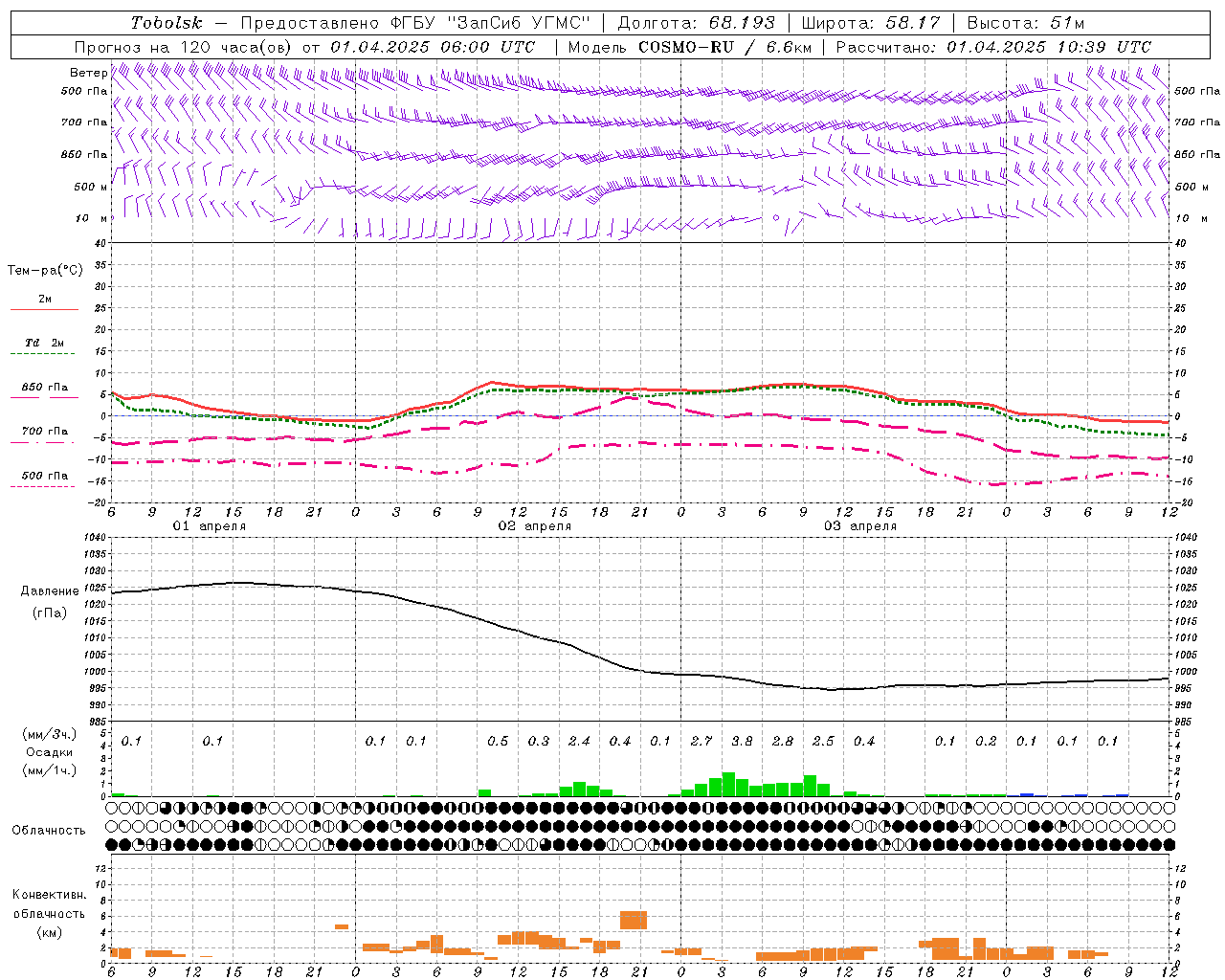
Task: Click the Облачность cloud cover label
Action: 49,831
